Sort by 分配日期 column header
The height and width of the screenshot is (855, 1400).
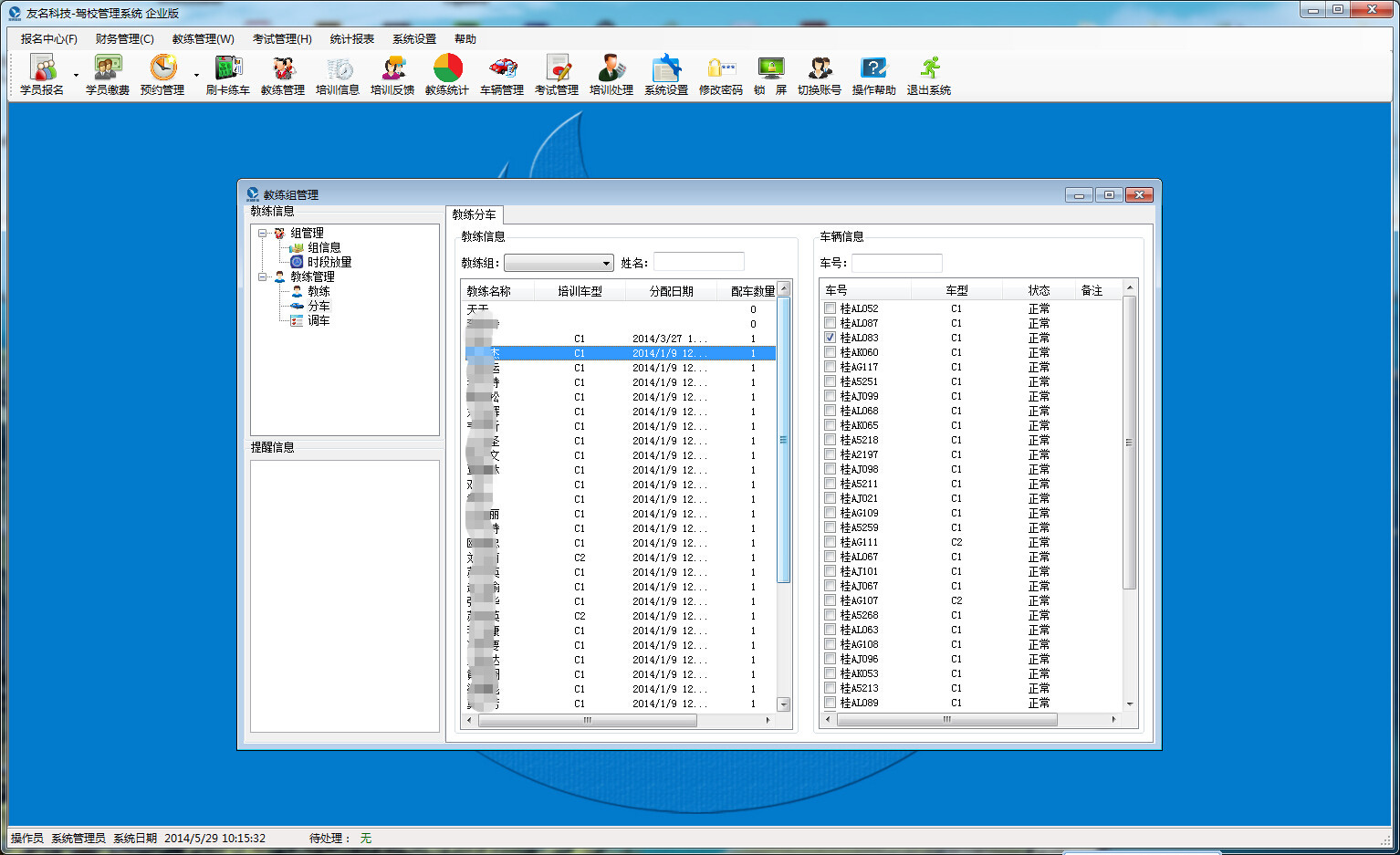click(x=672, y=291)
